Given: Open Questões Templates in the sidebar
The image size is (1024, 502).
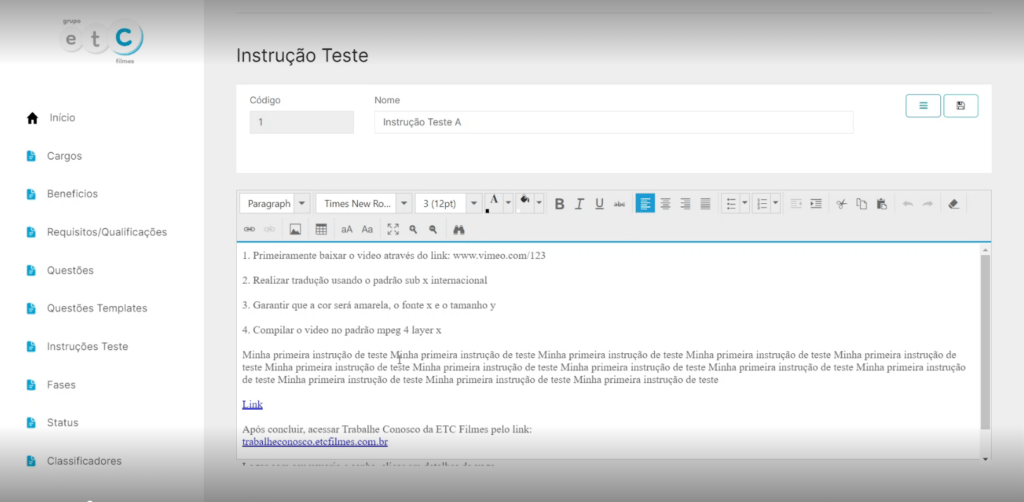Looking at the screenshot, I should (97, 308).
